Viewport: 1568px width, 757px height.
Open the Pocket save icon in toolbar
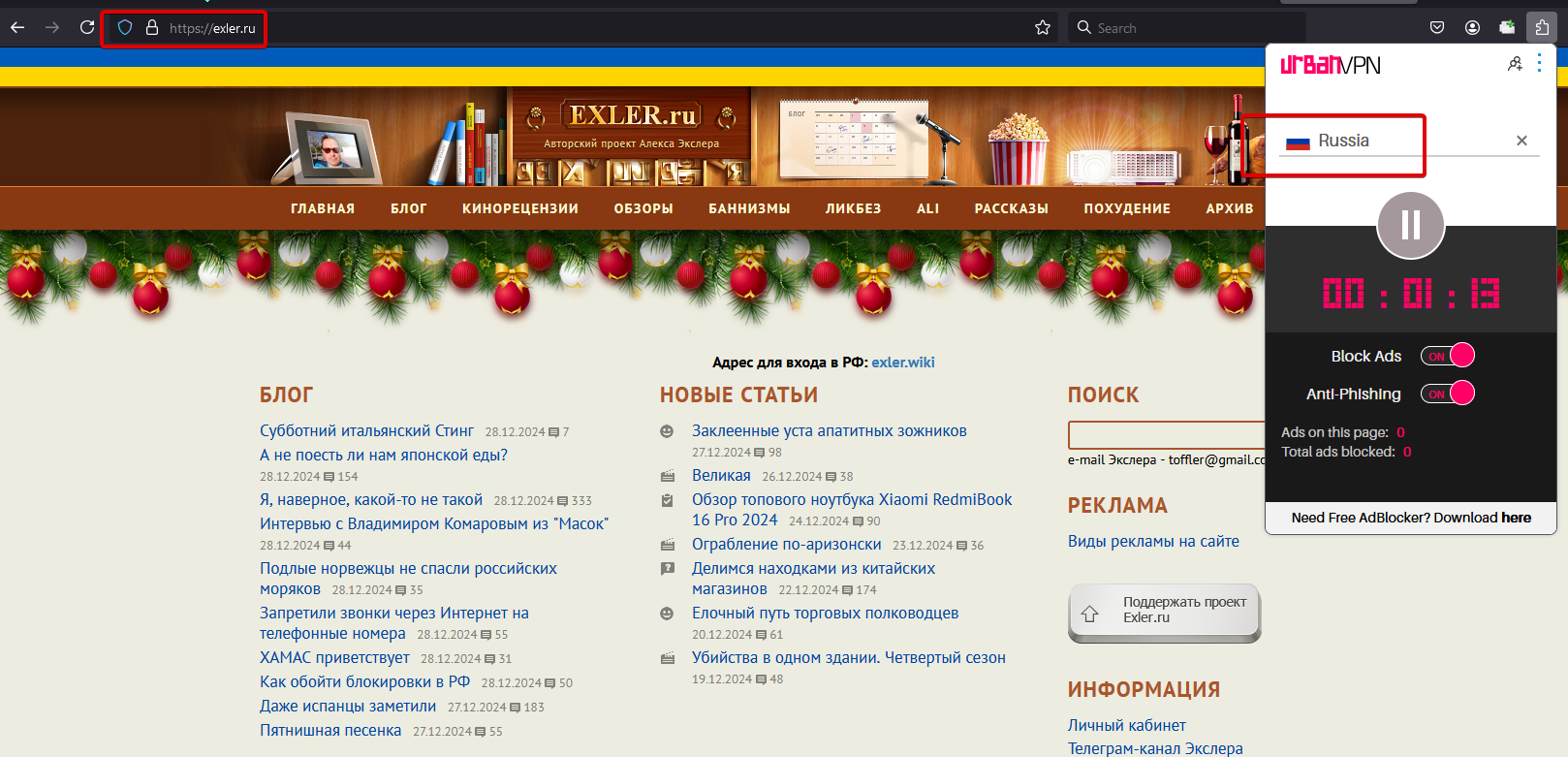coord(1437,28)
